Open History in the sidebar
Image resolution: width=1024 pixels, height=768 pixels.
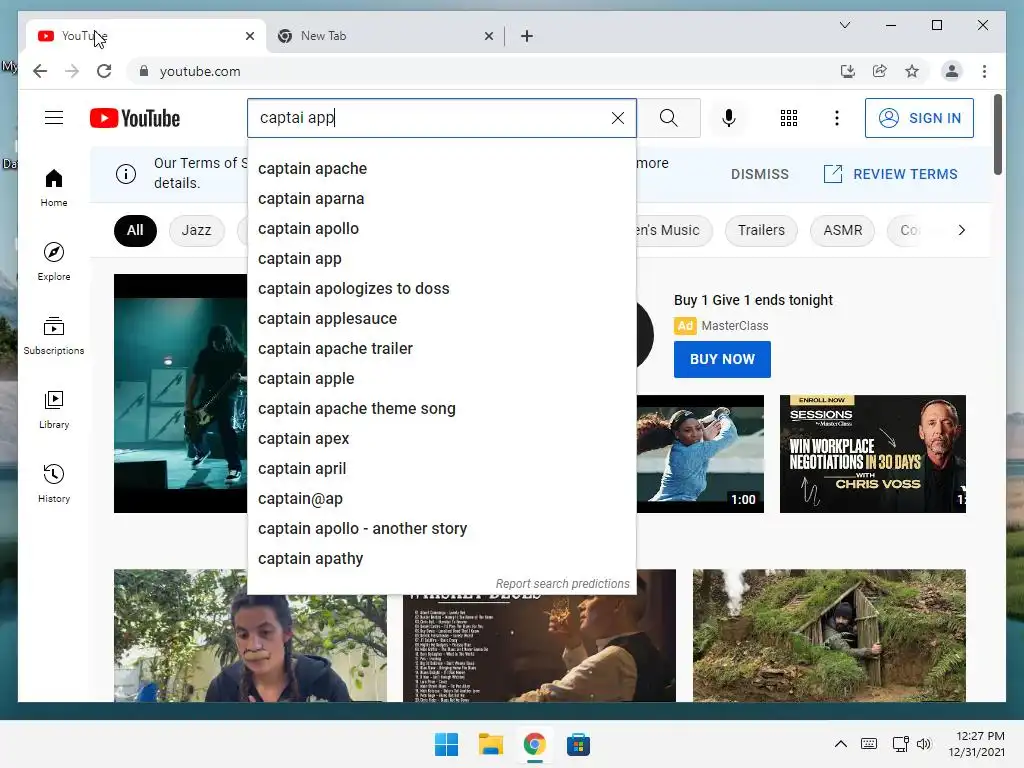54,483
